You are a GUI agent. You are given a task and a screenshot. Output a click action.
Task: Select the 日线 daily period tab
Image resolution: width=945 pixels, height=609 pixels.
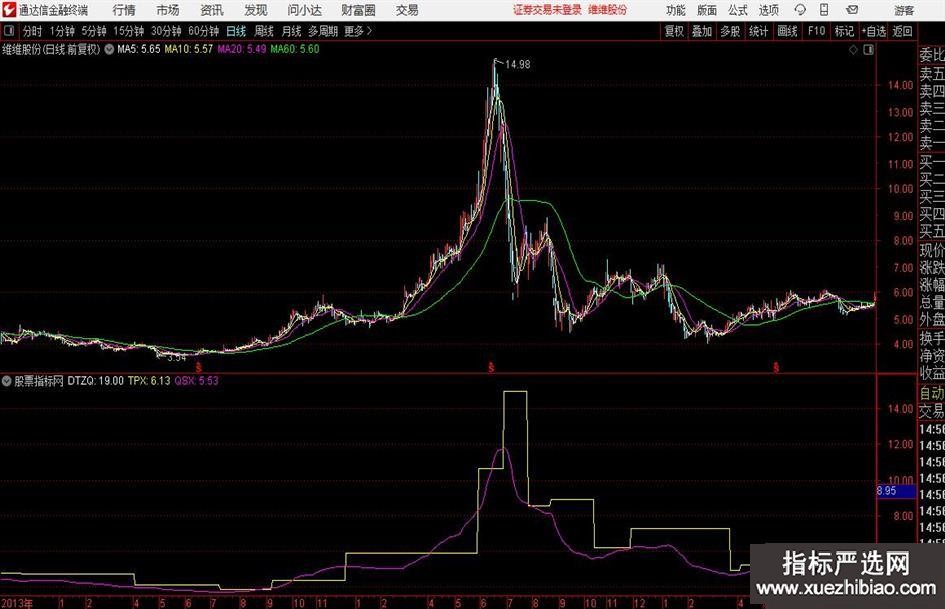pos(236,31)
